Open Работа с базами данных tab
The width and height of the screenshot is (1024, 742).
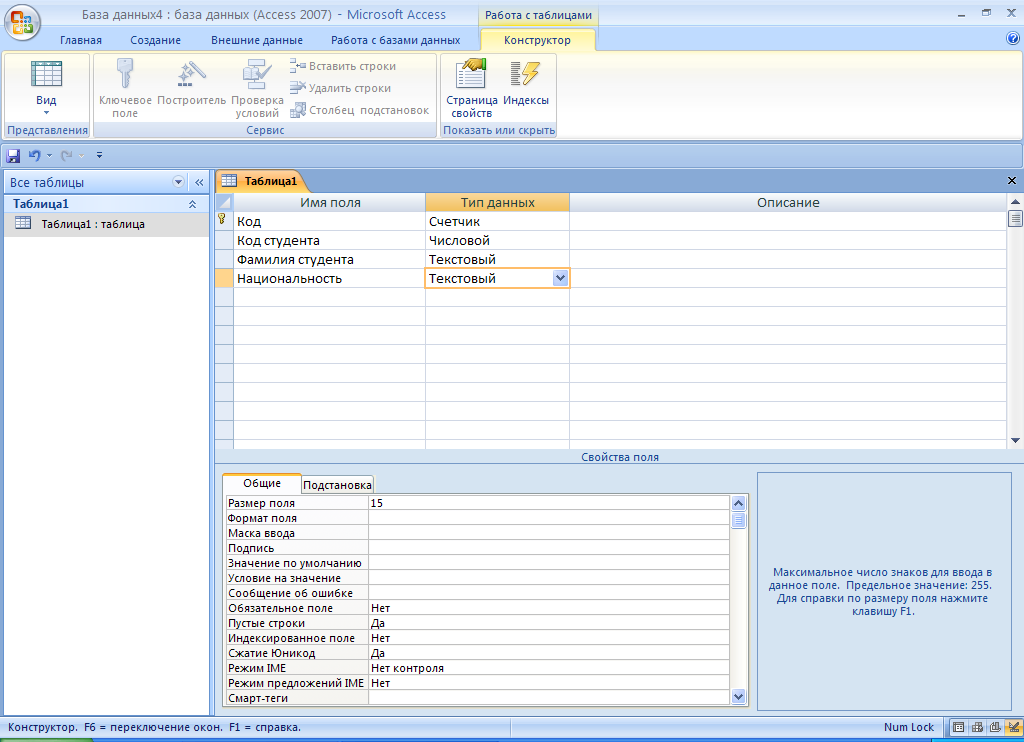coord(396,40)
